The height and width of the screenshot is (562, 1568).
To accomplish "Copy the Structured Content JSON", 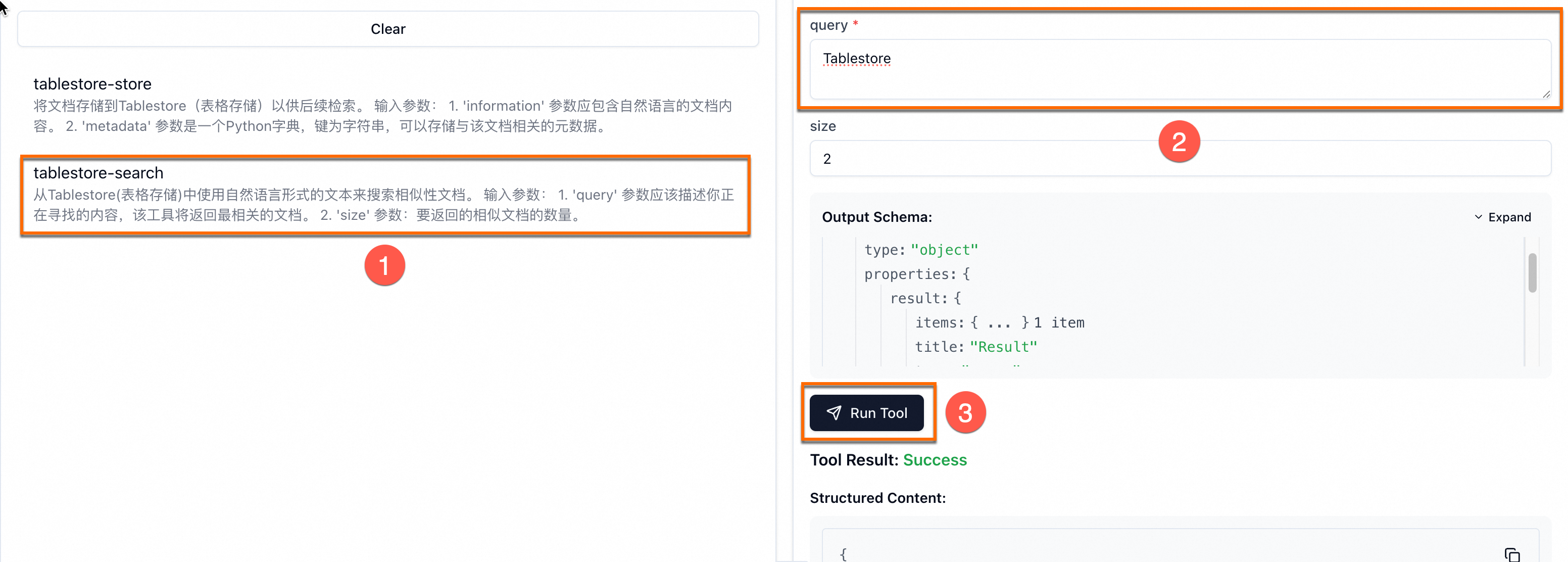I will click(1512, 554).
